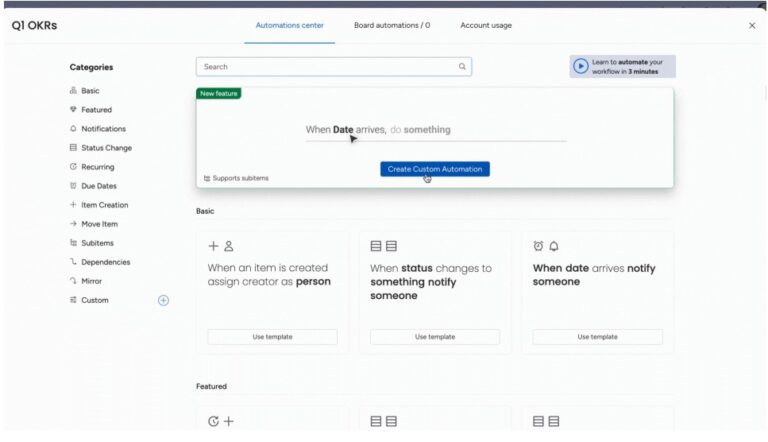
Task: Select the Automations center tab
Action: pos(289,25)
